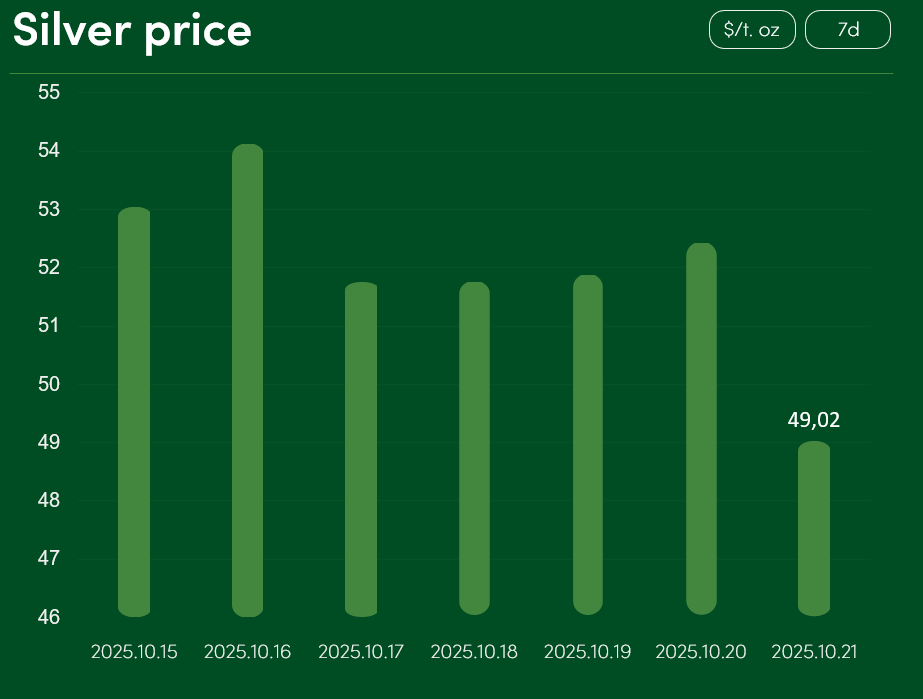Click the 55 y-axis label

tap(49, 92)
